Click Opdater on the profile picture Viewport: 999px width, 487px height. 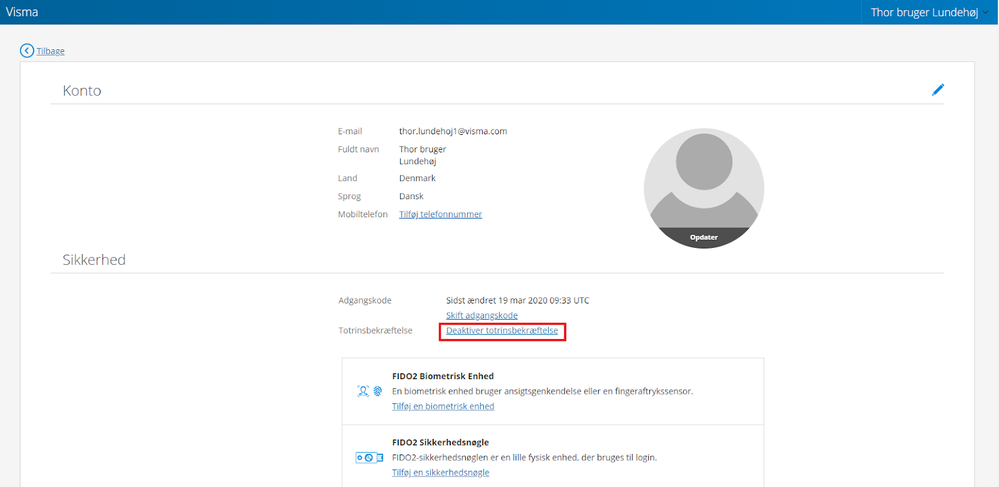point(703,237)
